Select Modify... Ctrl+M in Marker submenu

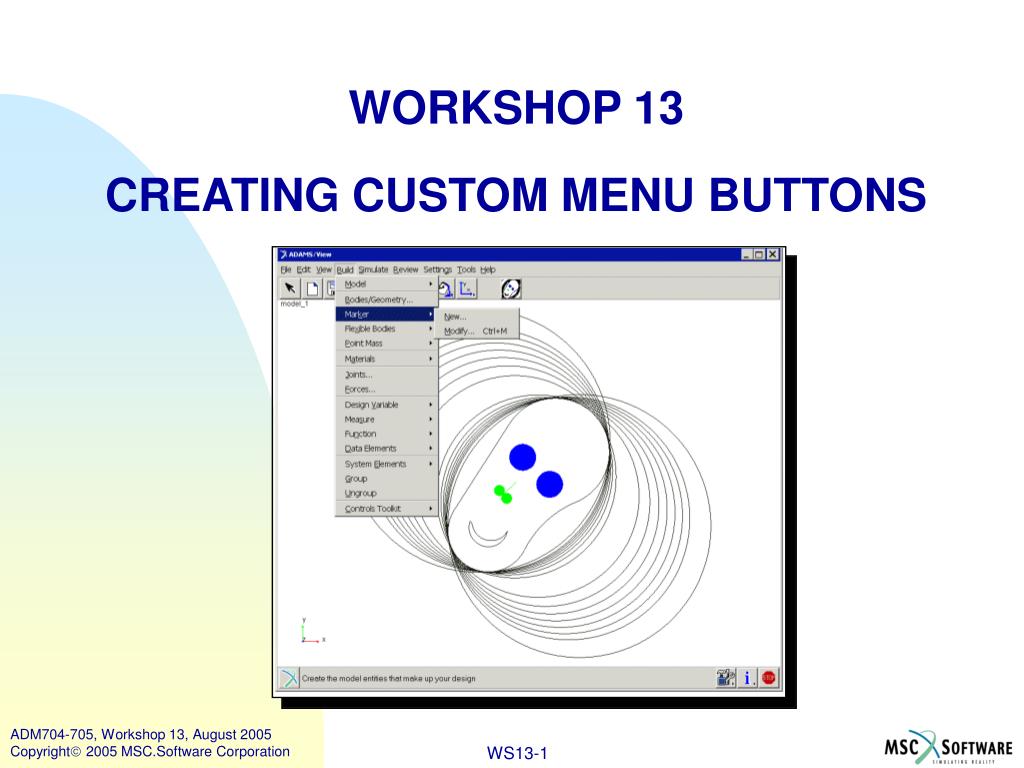[477, 331]
